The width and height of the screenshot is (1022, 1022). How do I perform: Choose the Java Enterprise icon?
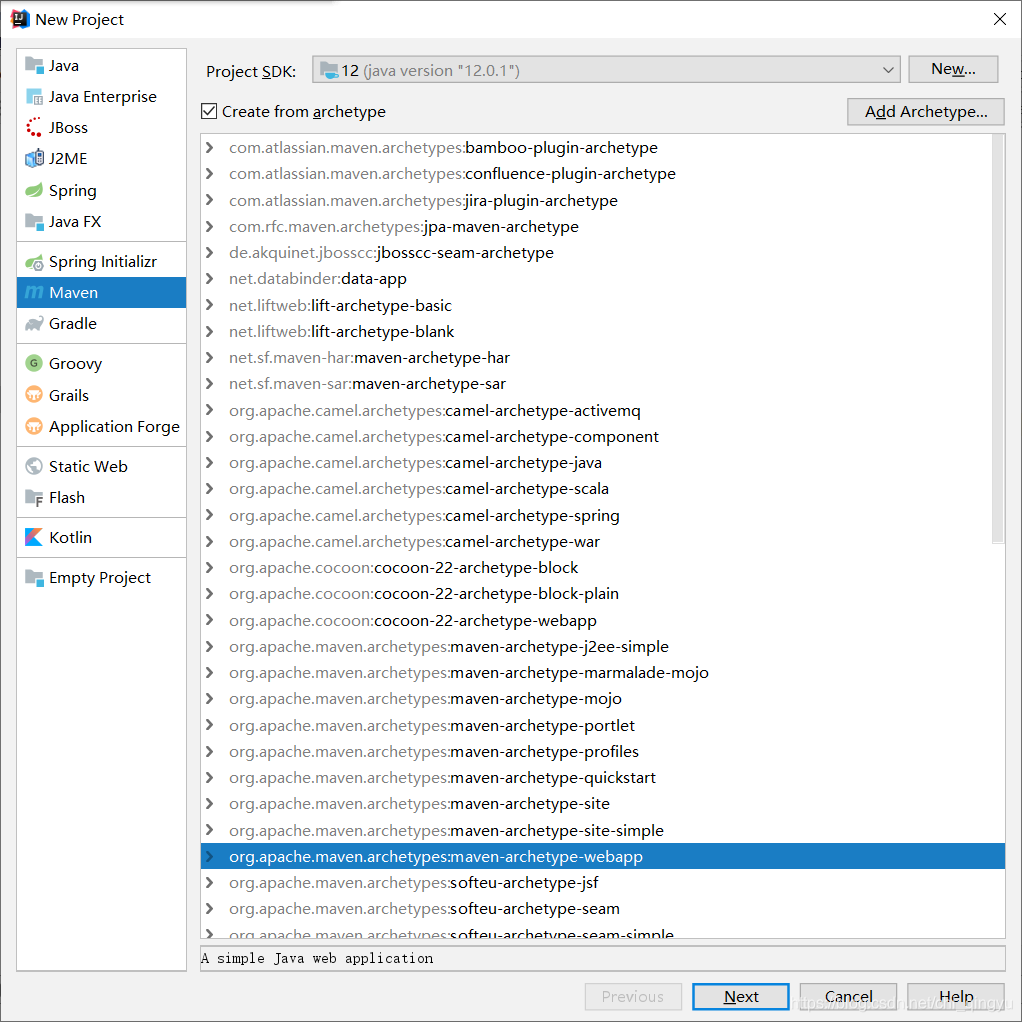(34, 96)
